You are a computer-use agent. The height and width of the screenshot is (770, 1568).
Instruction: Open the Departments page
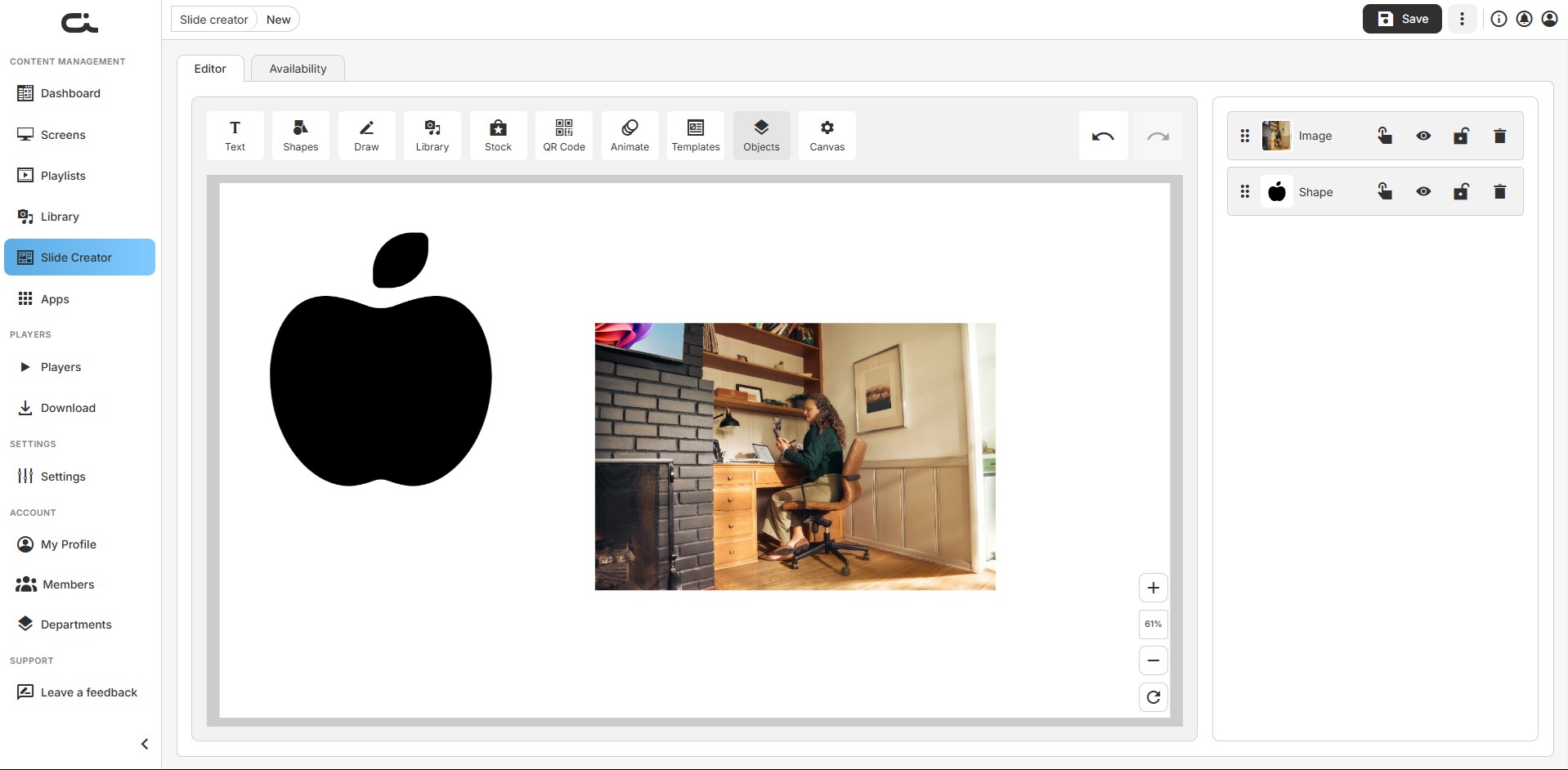pos(79,625)
